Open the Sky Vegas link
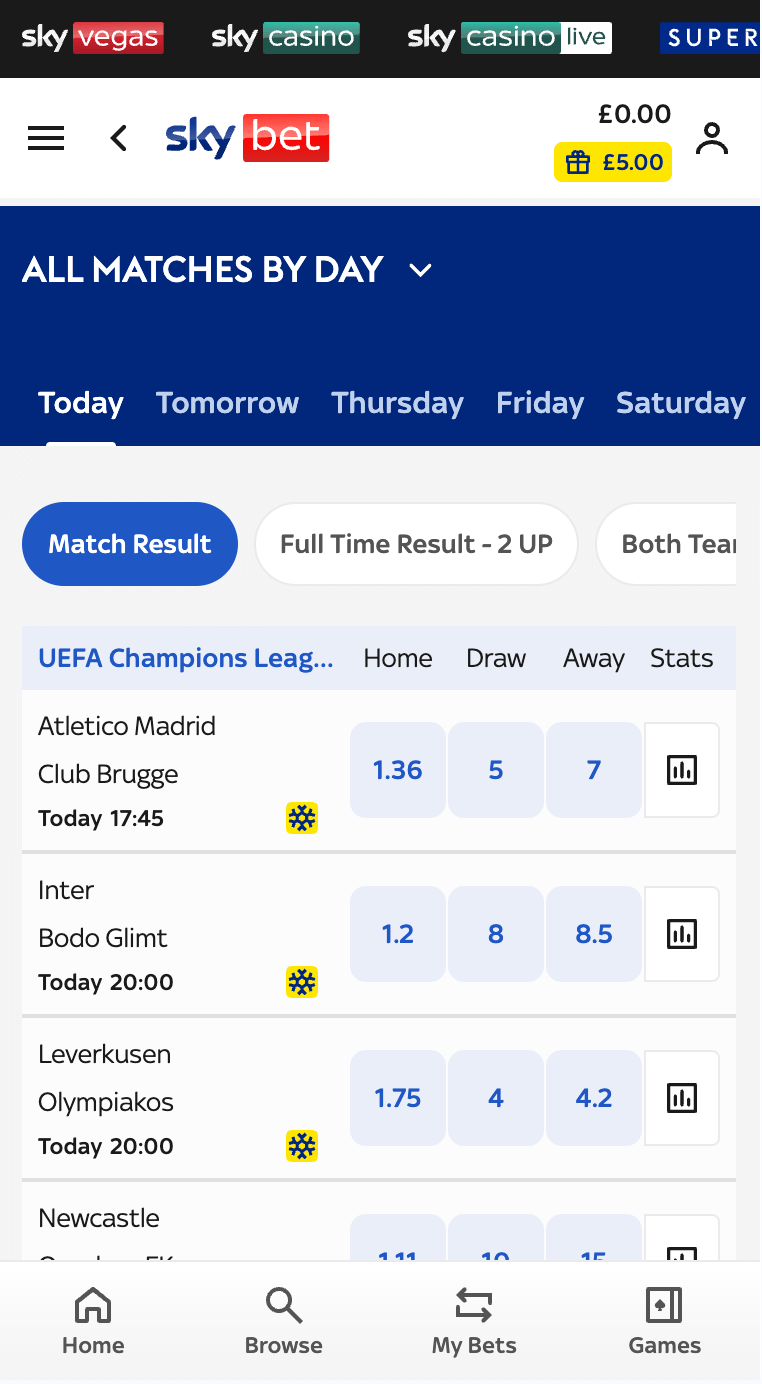The height and width of the screenshot is (1384, 762). 92,38
